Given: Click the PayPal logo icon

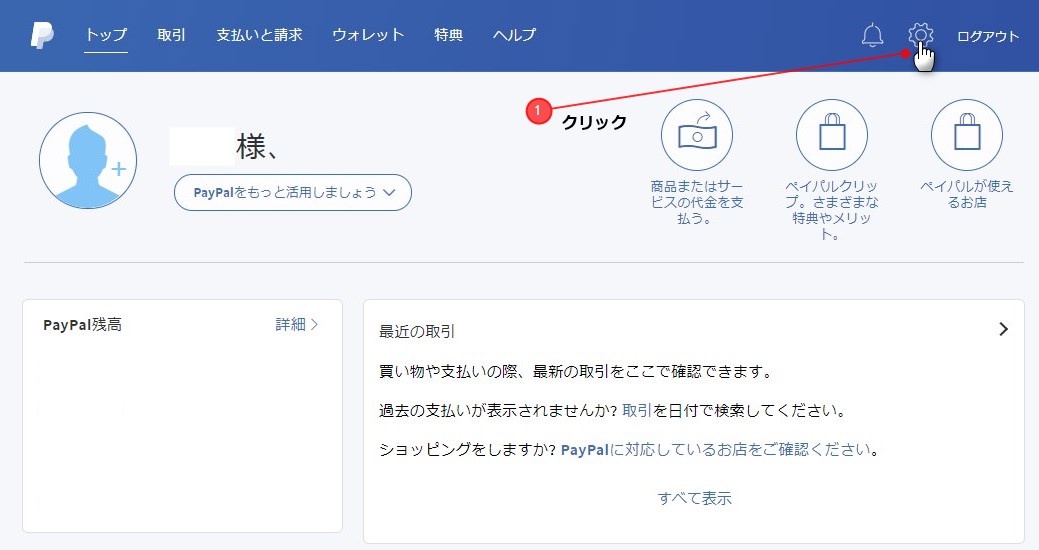Looking at the screenshot, I should [x=42, y=35].
